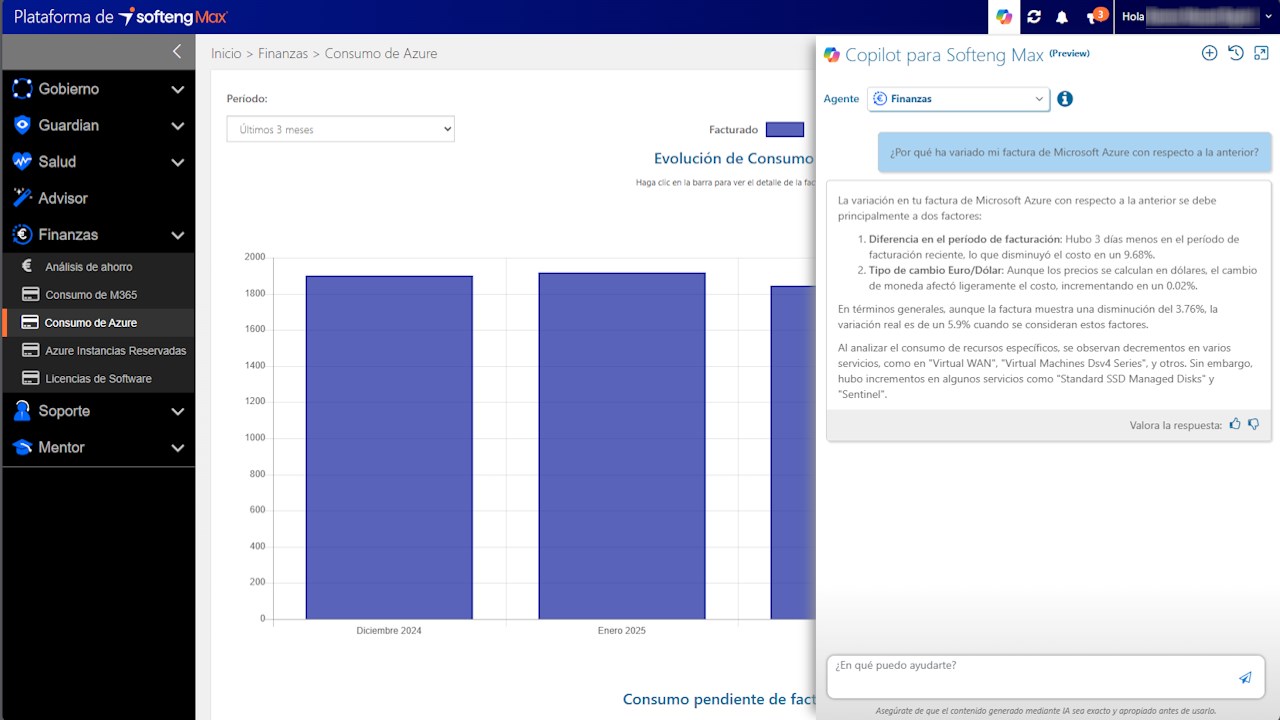Open the notifications bell
1280x720 pixels.
[x=1062, y=17]
